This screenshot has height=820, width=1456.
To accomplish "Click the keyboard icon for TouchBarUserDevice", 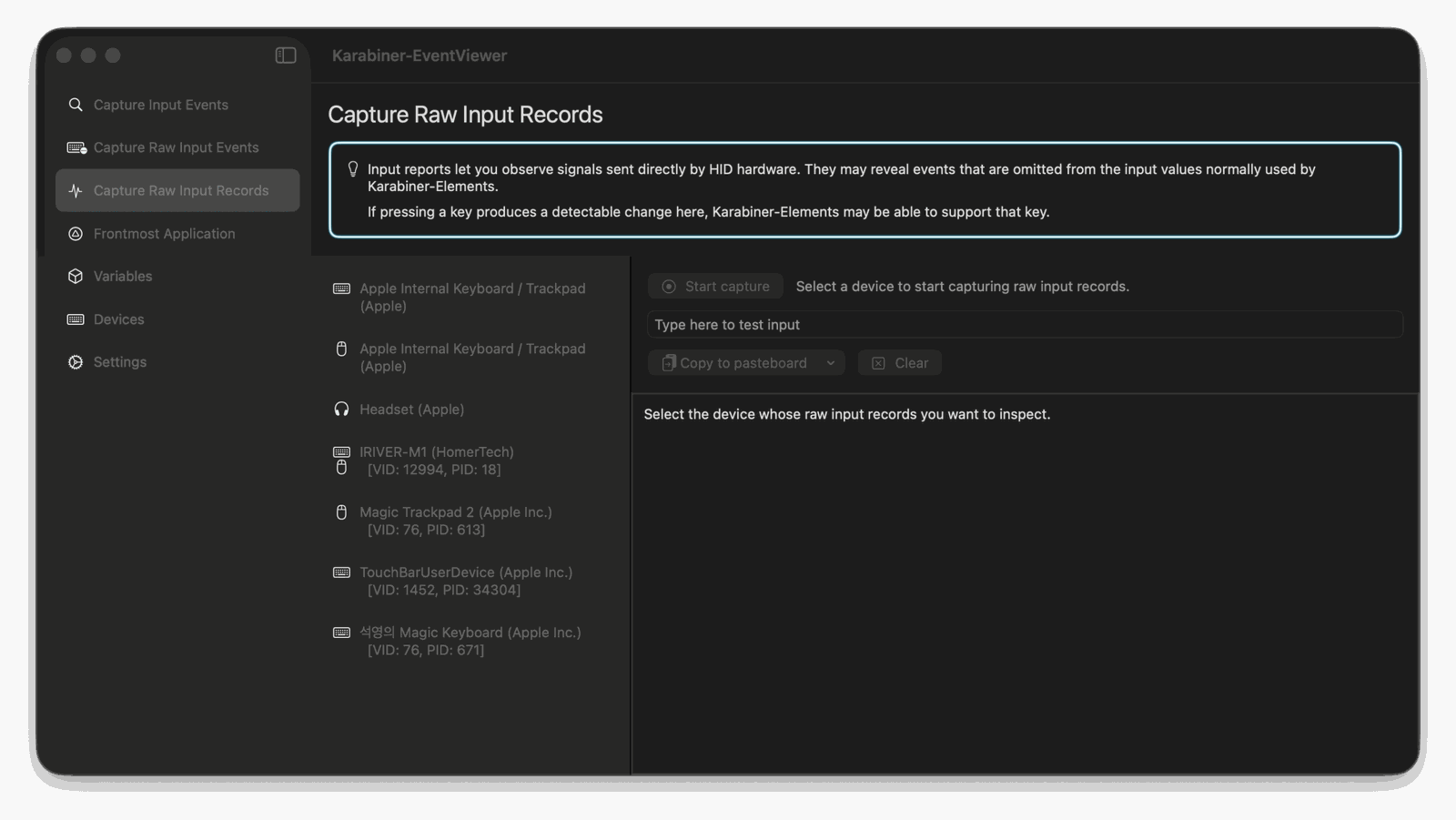I will [341, 572].
